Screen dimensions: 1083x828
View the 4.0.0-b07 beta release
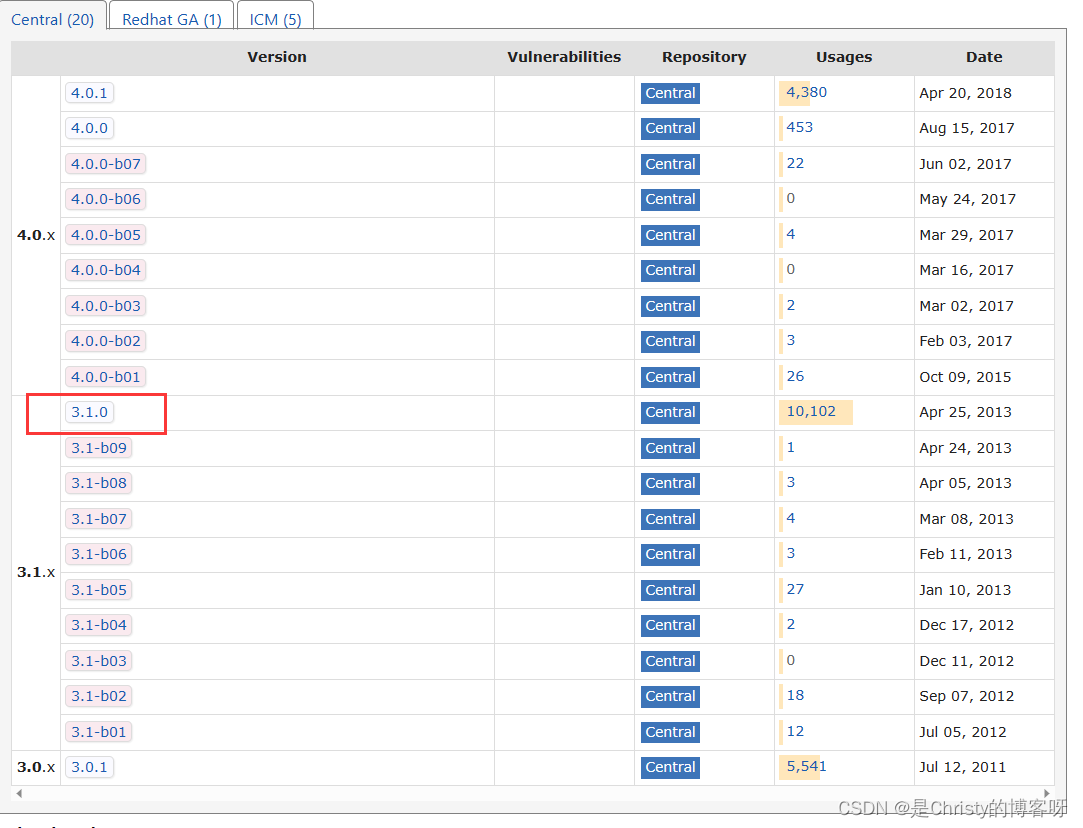point(105,163)
